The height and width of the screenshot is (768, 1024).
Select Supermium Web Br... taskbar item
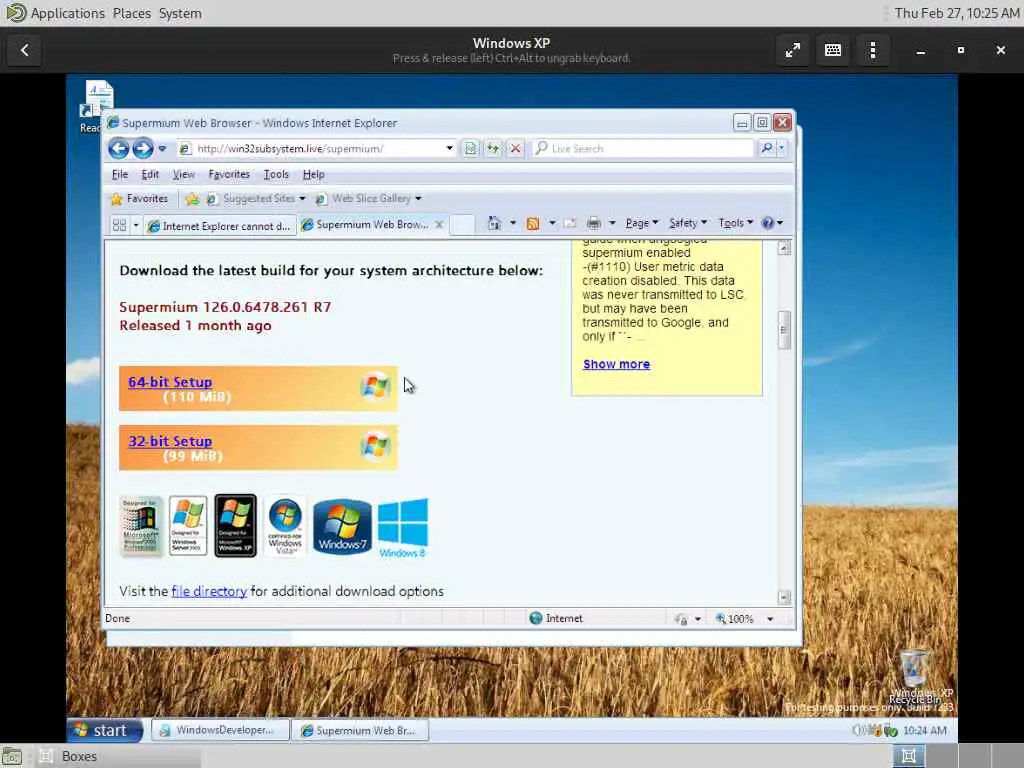360,730
